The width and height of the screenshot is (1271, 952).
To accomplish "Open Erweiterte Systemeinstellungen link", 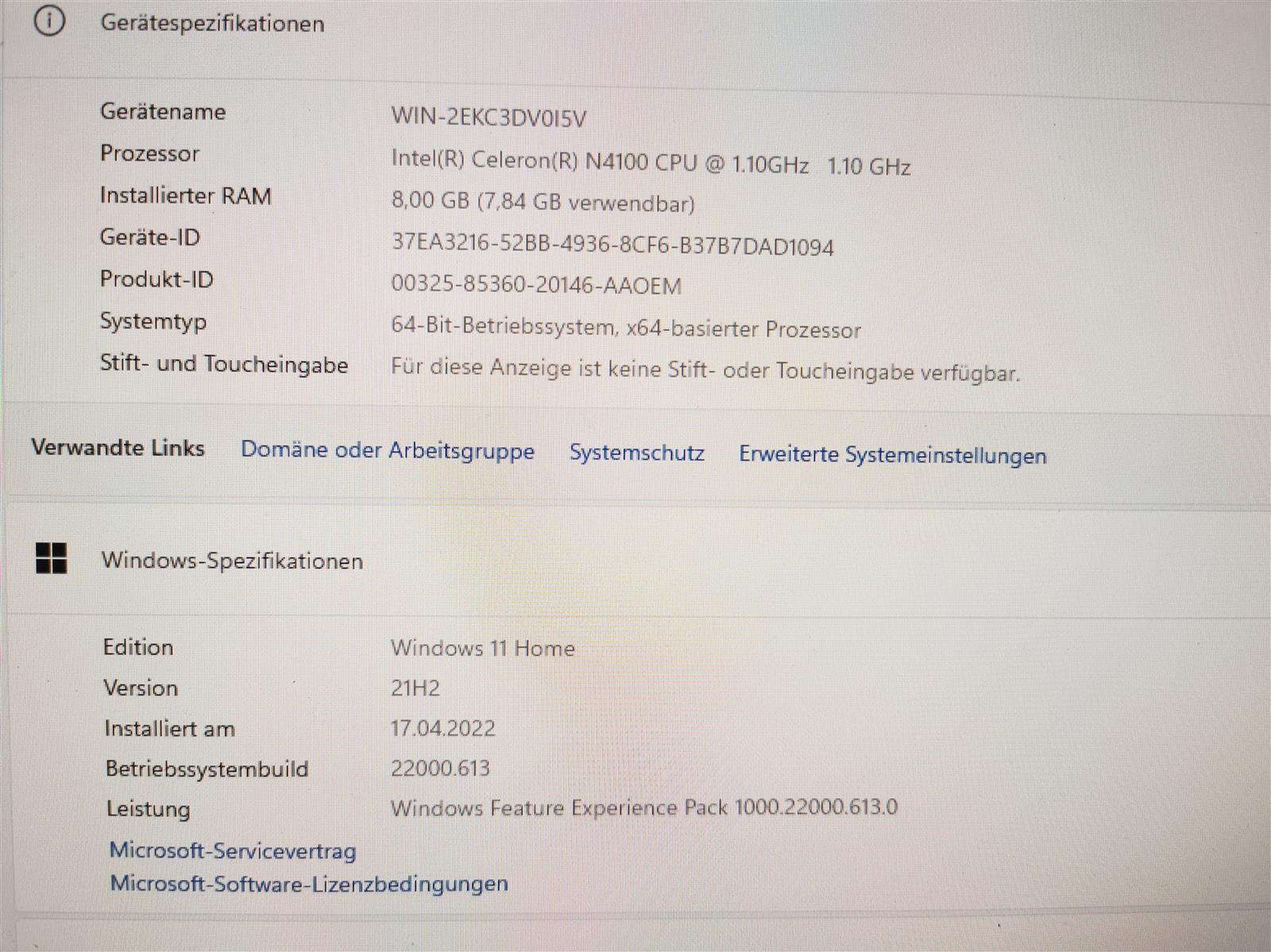I will click(892, 455).
